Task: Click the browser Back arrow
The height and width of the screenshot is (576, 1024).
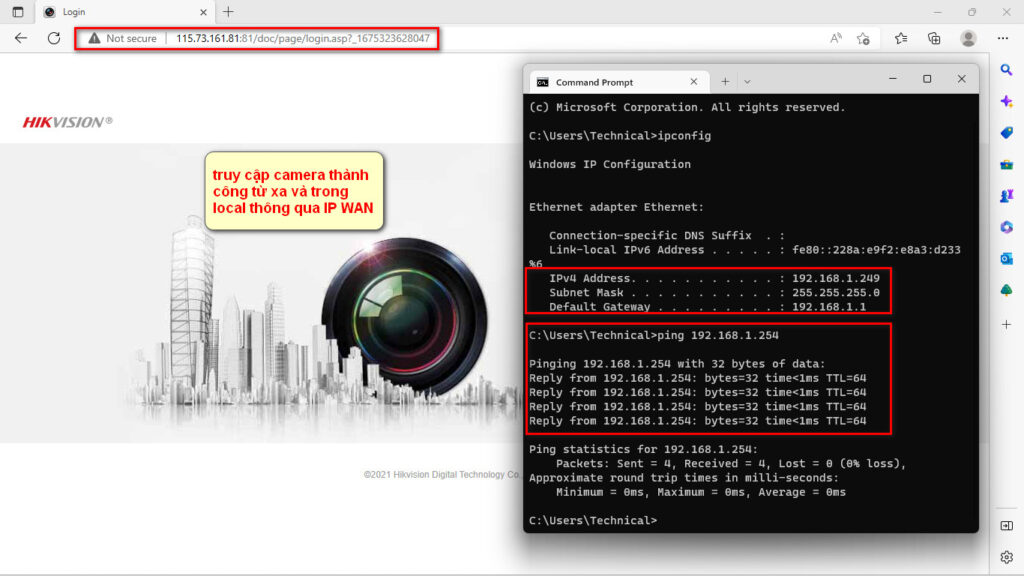Action: coord(21,38)
